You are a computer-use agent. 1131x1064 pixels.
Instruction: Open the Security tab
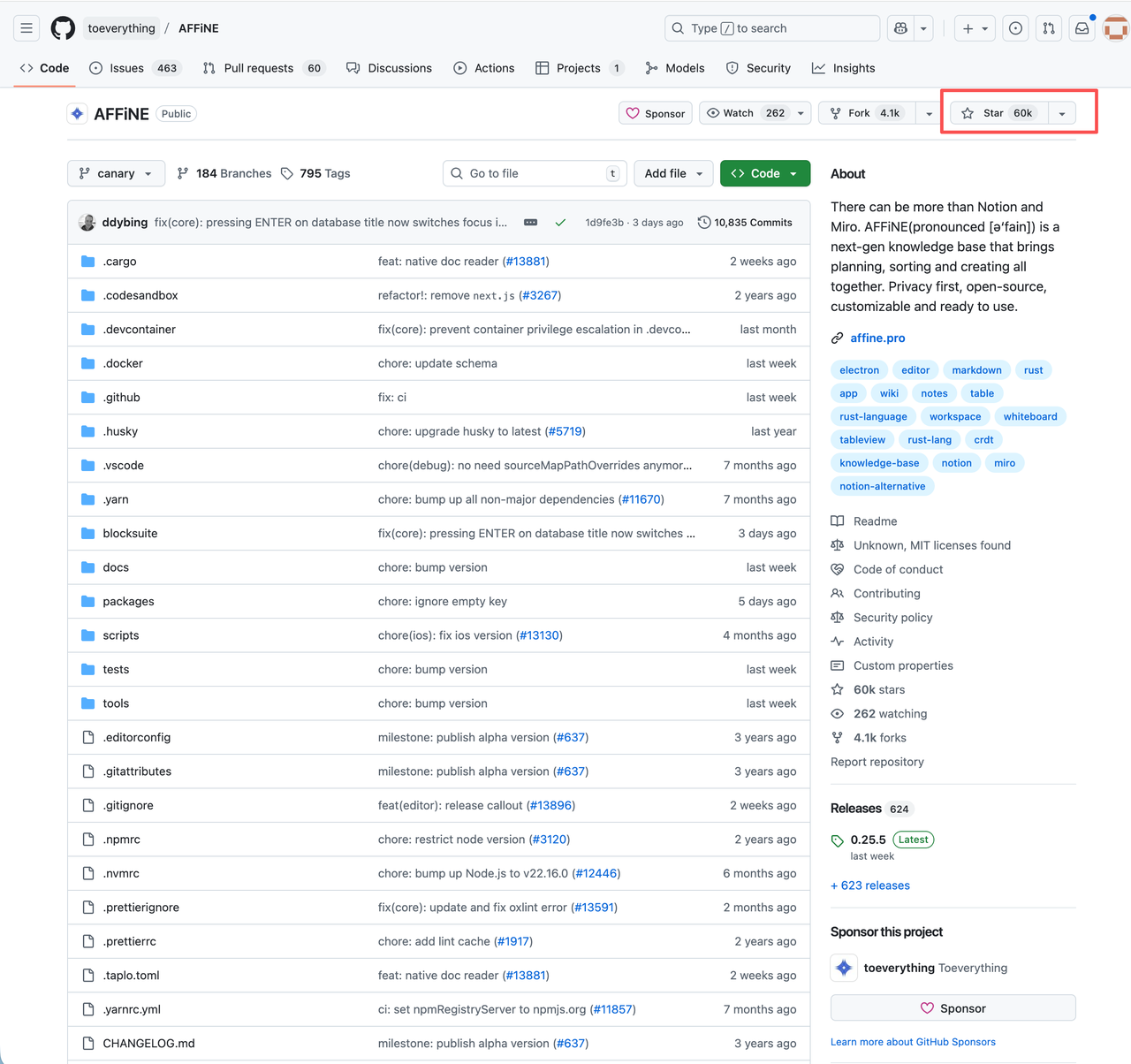pyautogui.click(x=758, y=68)
